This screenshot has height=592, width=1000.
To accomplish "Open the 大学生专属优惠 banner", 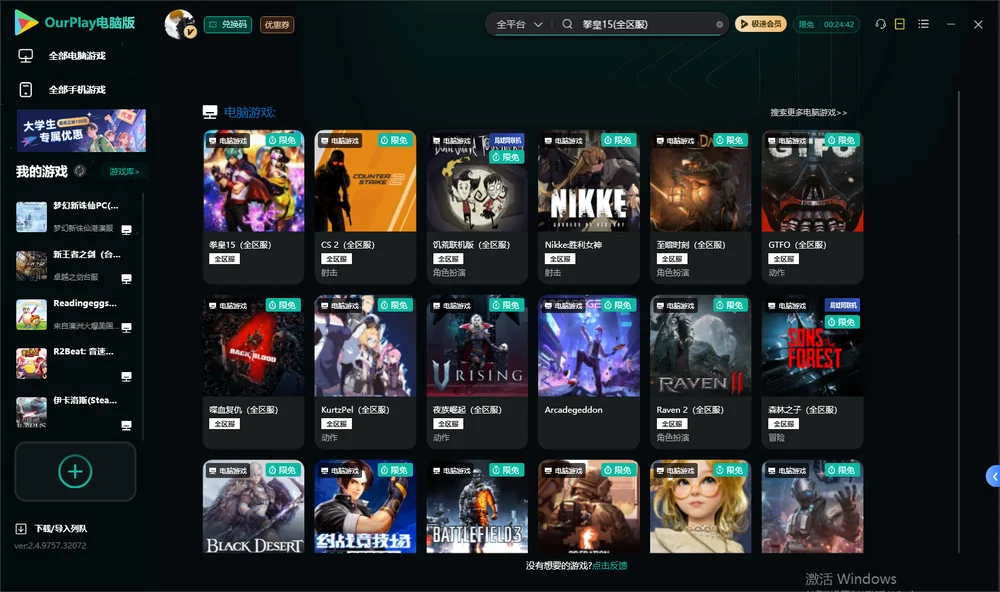I will coord(82,131).
